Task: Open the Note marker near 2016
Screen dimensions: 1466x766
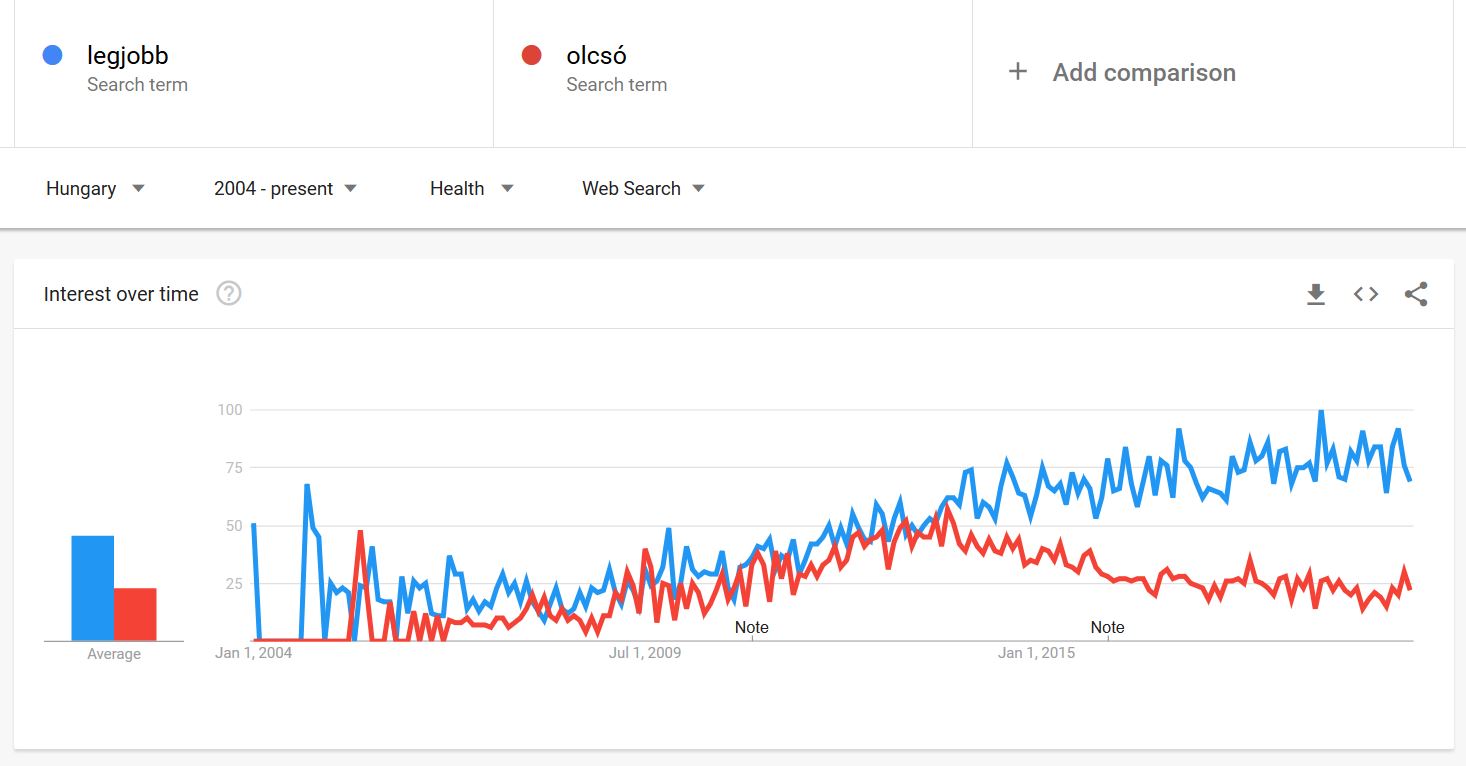Action: point(1107,627)
